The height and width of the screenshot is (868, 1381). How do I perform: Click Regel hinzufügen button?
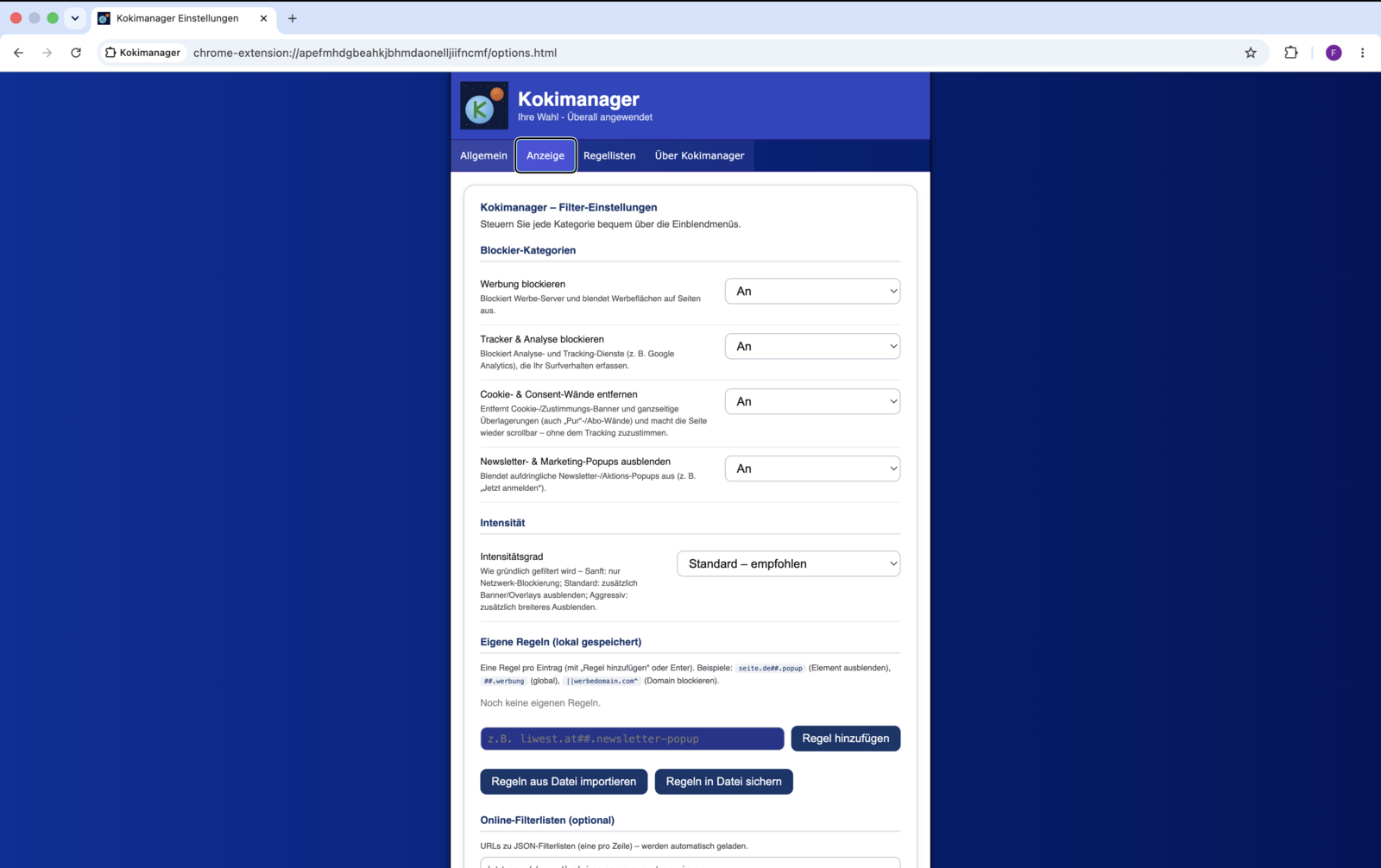[x=846, y=739]
